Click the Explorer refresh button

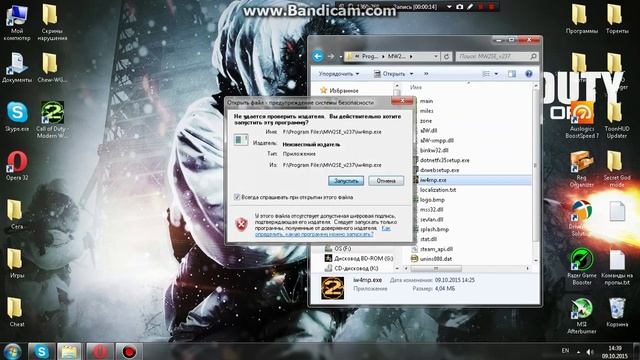pos(447,56)
